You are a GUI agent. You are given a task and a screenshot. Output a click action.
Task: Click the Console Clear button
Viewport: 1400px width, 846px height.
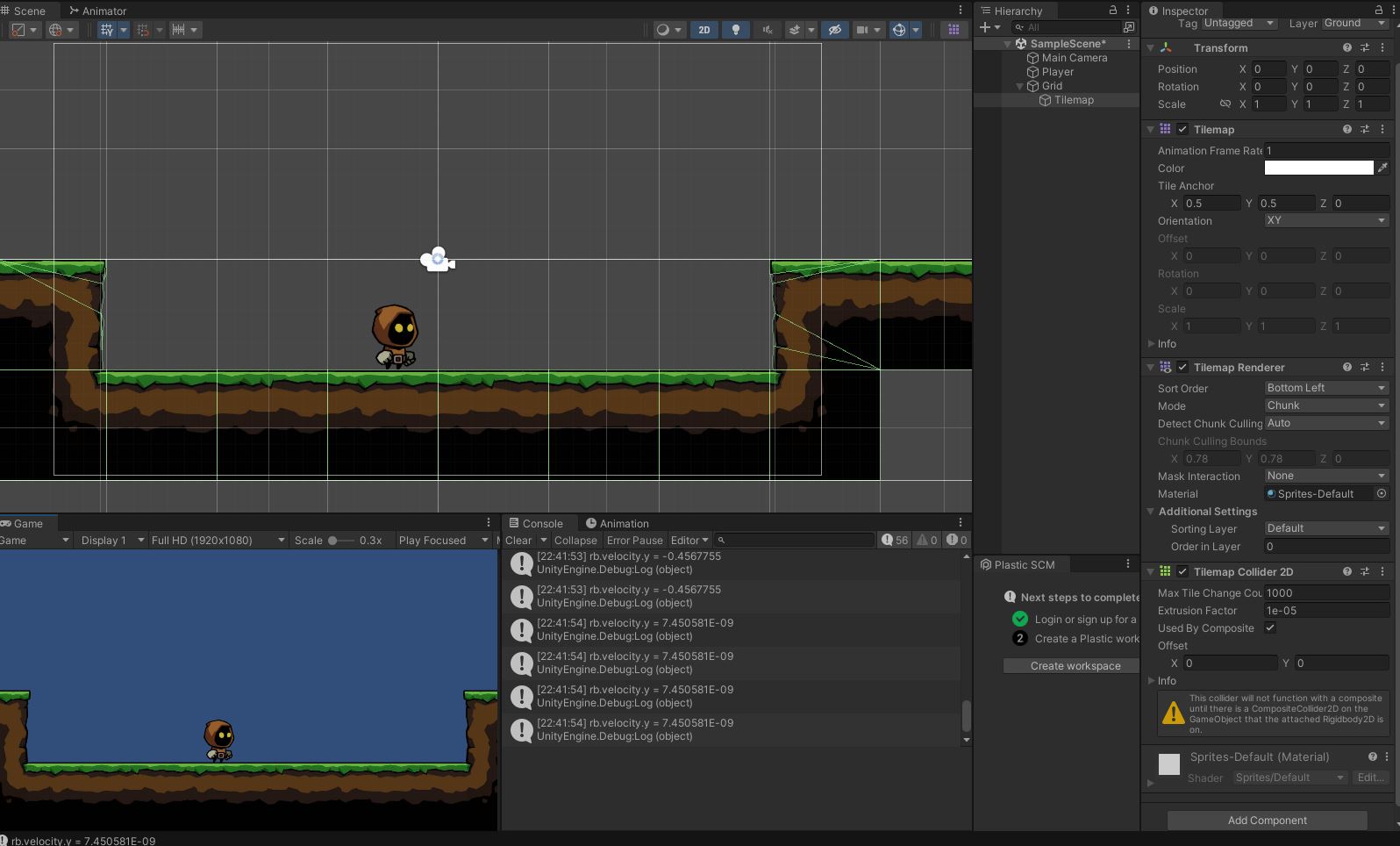(x=518, y=540)
